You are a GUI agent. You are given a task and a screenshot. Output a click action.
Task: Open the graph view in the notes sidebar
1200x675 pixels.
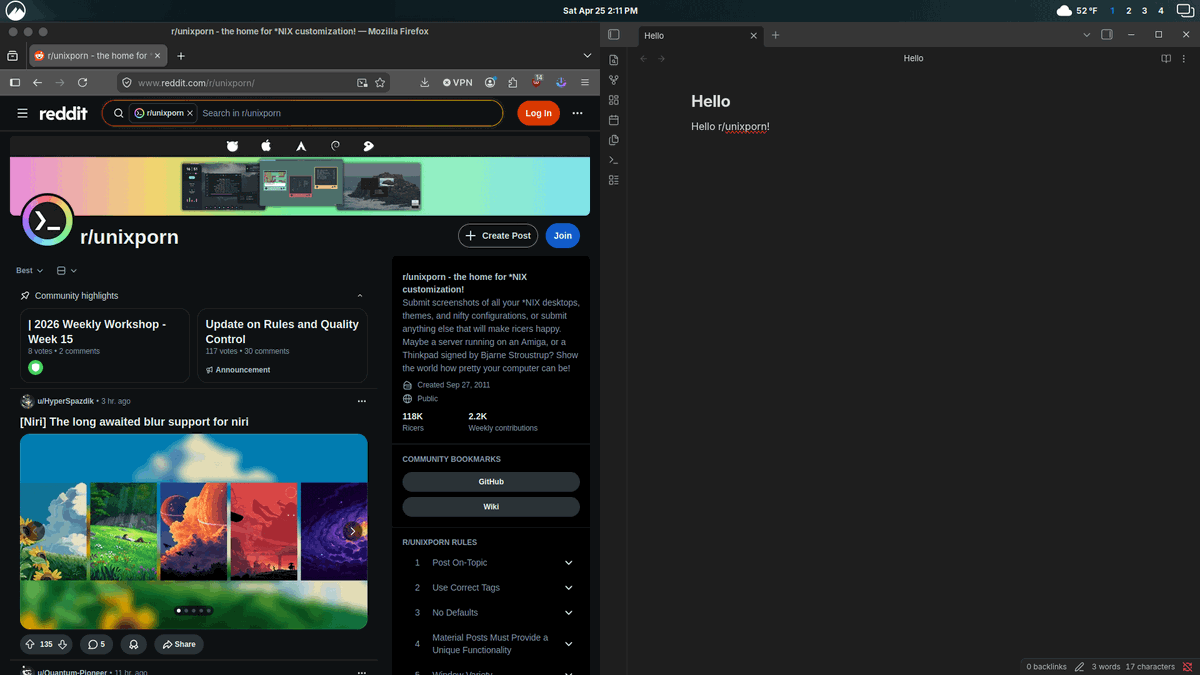point(613,79)
